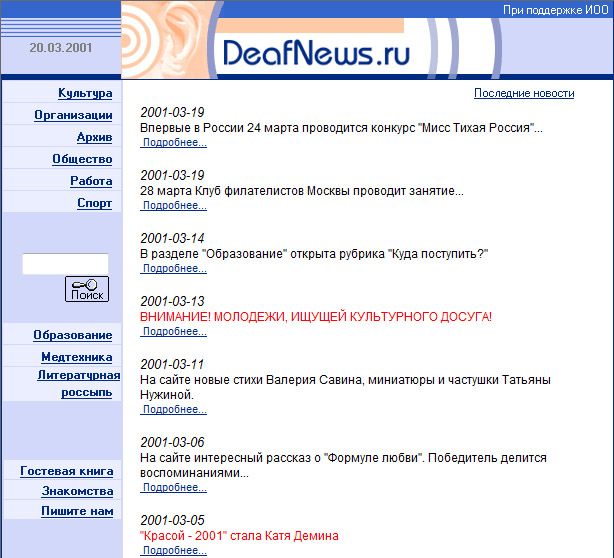The image size is (614, 558).
Task: Open the Литературная россыпь link
Action: 79,383
